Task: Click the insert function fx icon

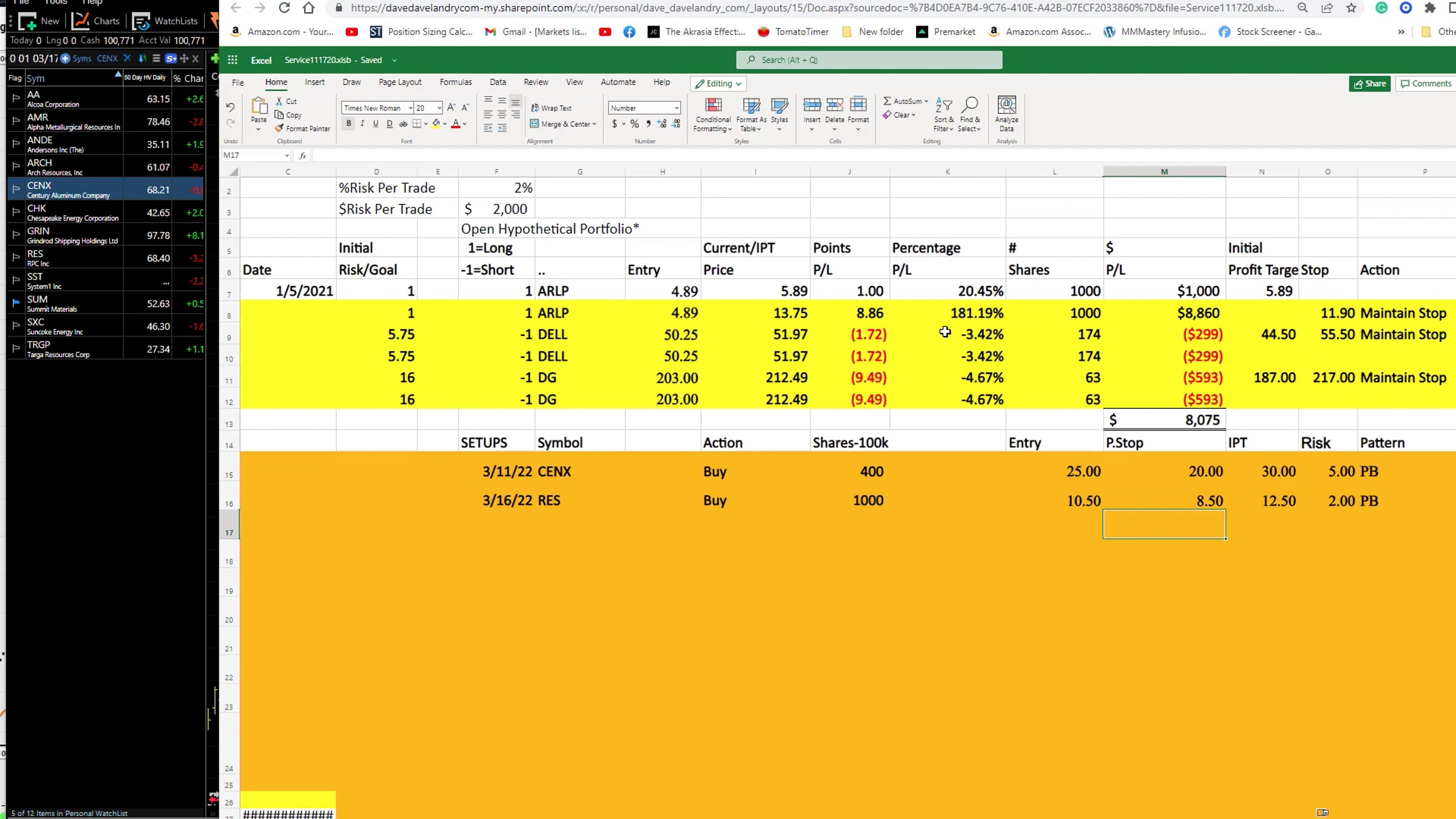Action: (x=302, y=155)
